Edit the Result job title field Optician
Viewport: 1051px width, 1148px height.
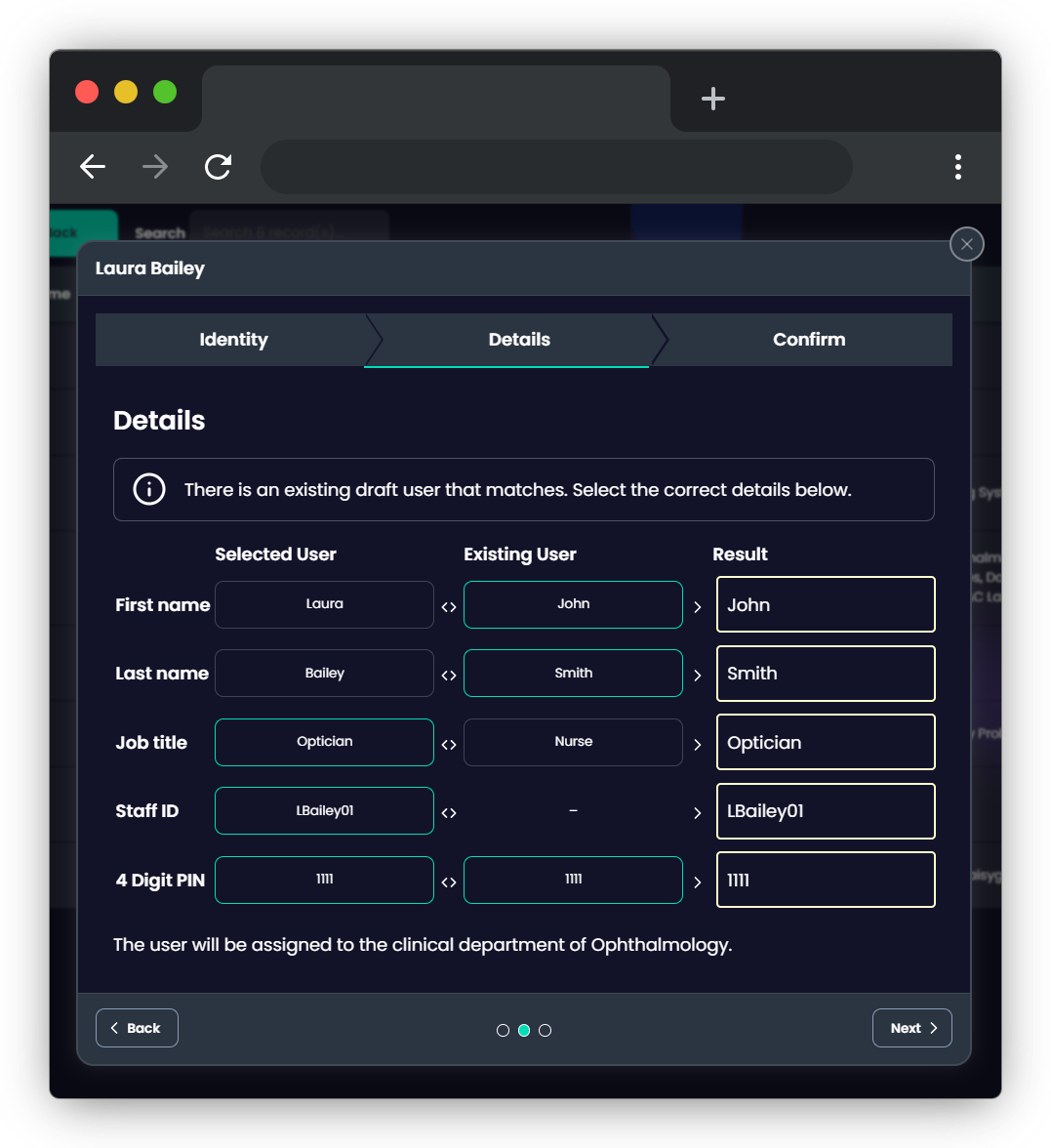[x=826, y=742]
